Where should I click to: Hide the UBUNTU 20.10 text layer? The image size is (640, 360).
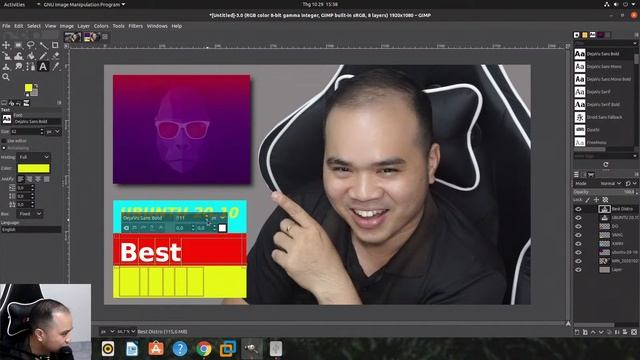click(x=578, y=218)
